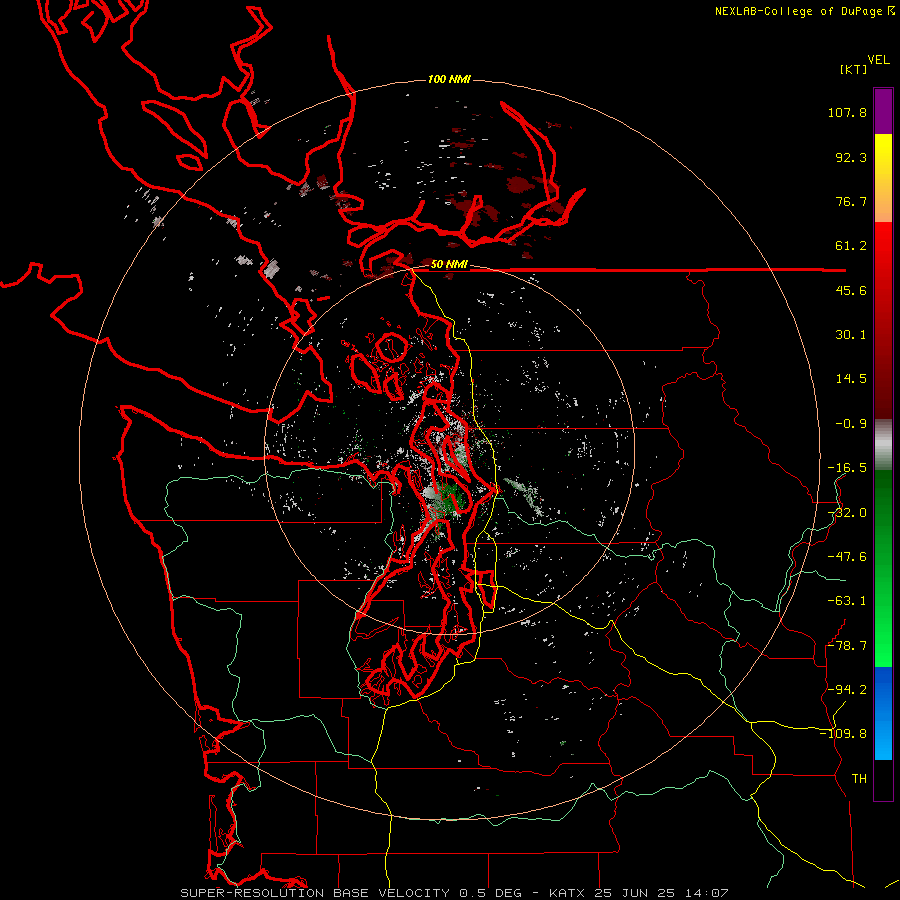Click the -109.8 legend value
The image size is (900, 900).
(843, 734)
